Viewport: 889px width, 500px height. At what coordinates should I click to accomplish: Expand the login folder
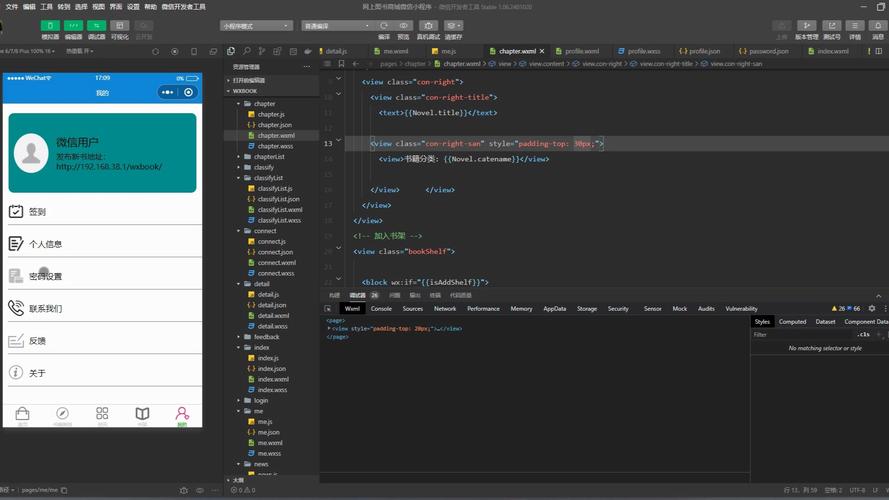(x=239, y=400)
